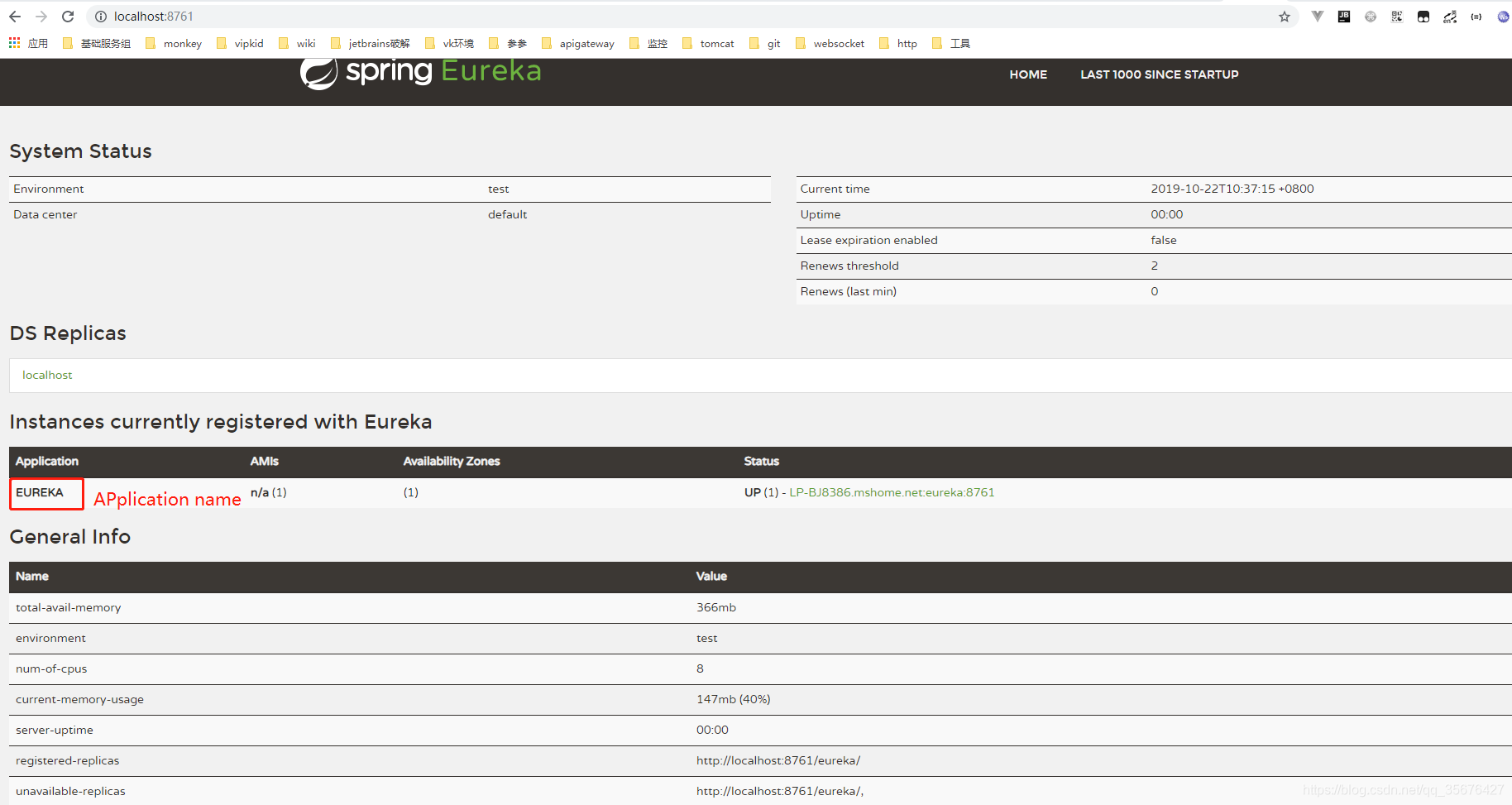Click the DS Replicas heading

point(68,333)
